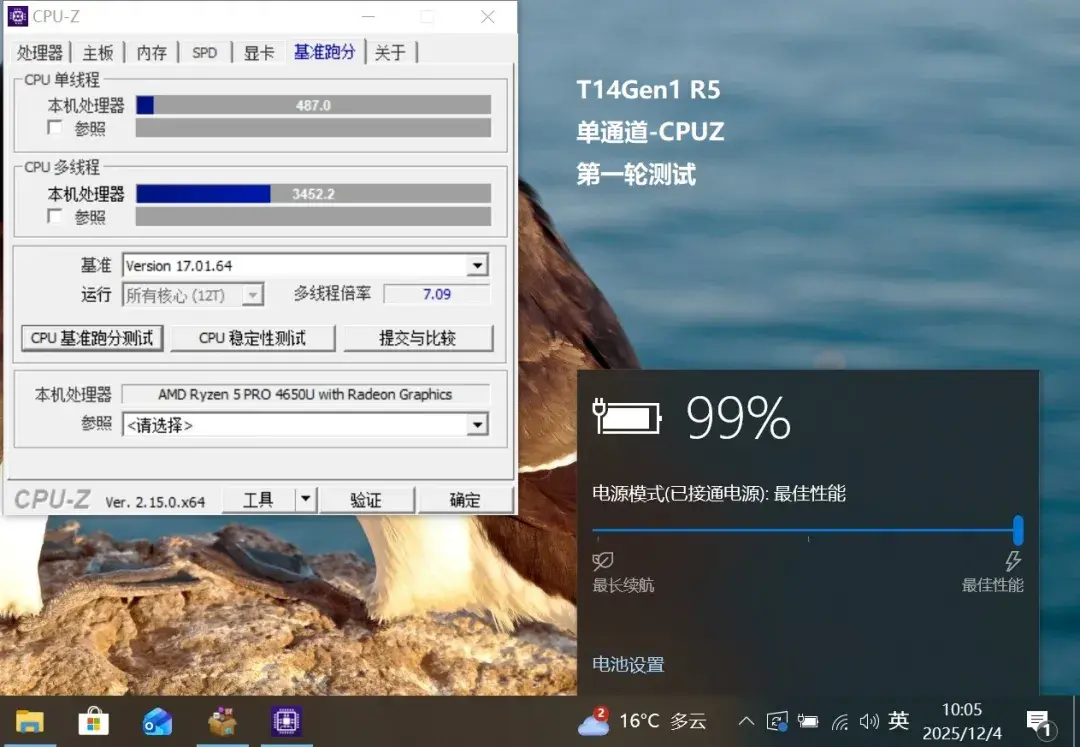
Task: Click the multi-thread 3452.2 score bar
Action: (313, 193)
